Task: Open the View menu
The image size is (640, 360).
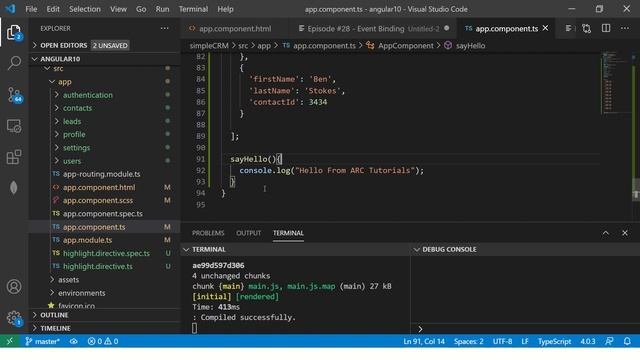Action: [118, 9]
